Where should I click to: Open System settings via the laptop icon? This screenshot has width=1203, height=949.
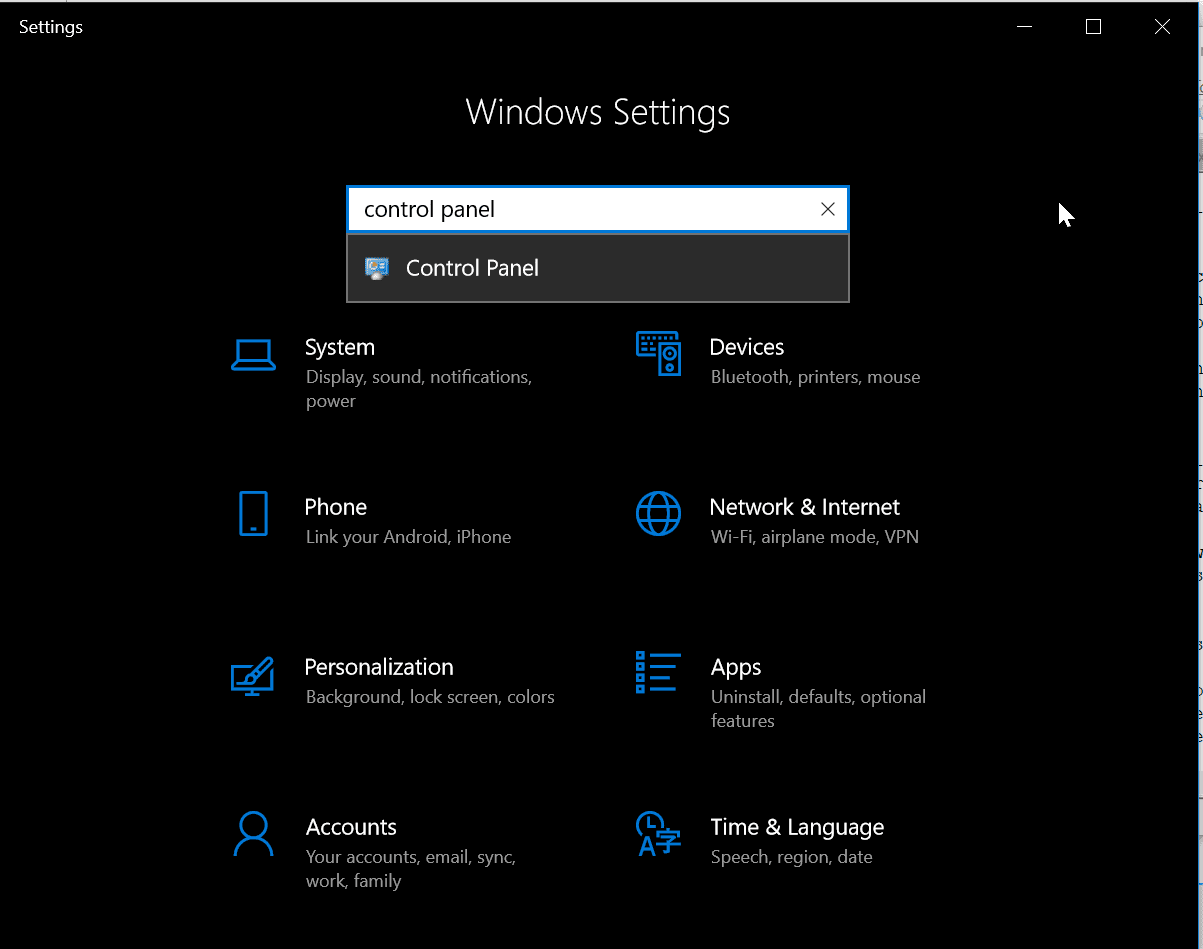pyautogui.click(x=253, y=354)
